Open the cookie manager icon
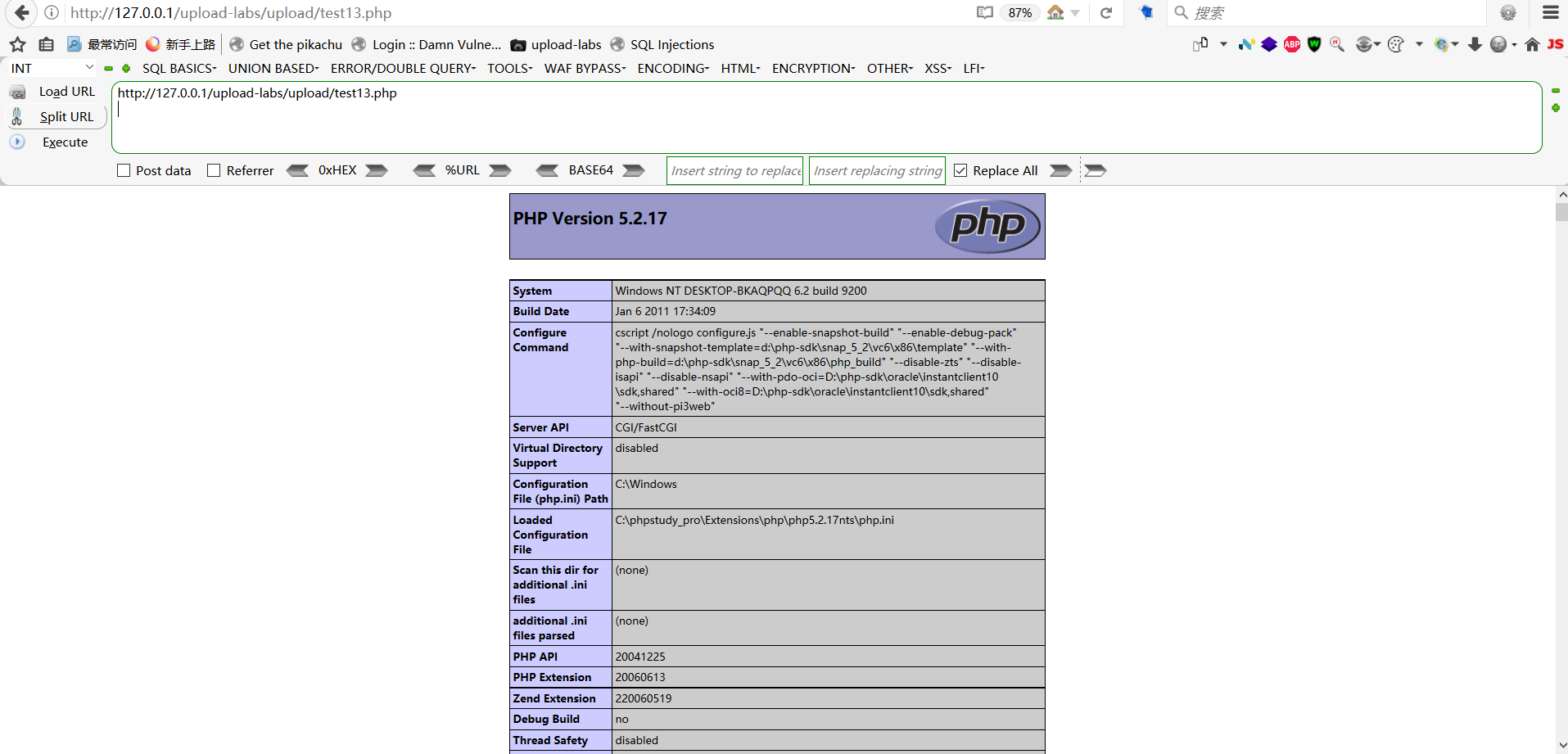The height and width of the screenshot is (754, 1568). pyautogui.click(x=1396, y=44)
